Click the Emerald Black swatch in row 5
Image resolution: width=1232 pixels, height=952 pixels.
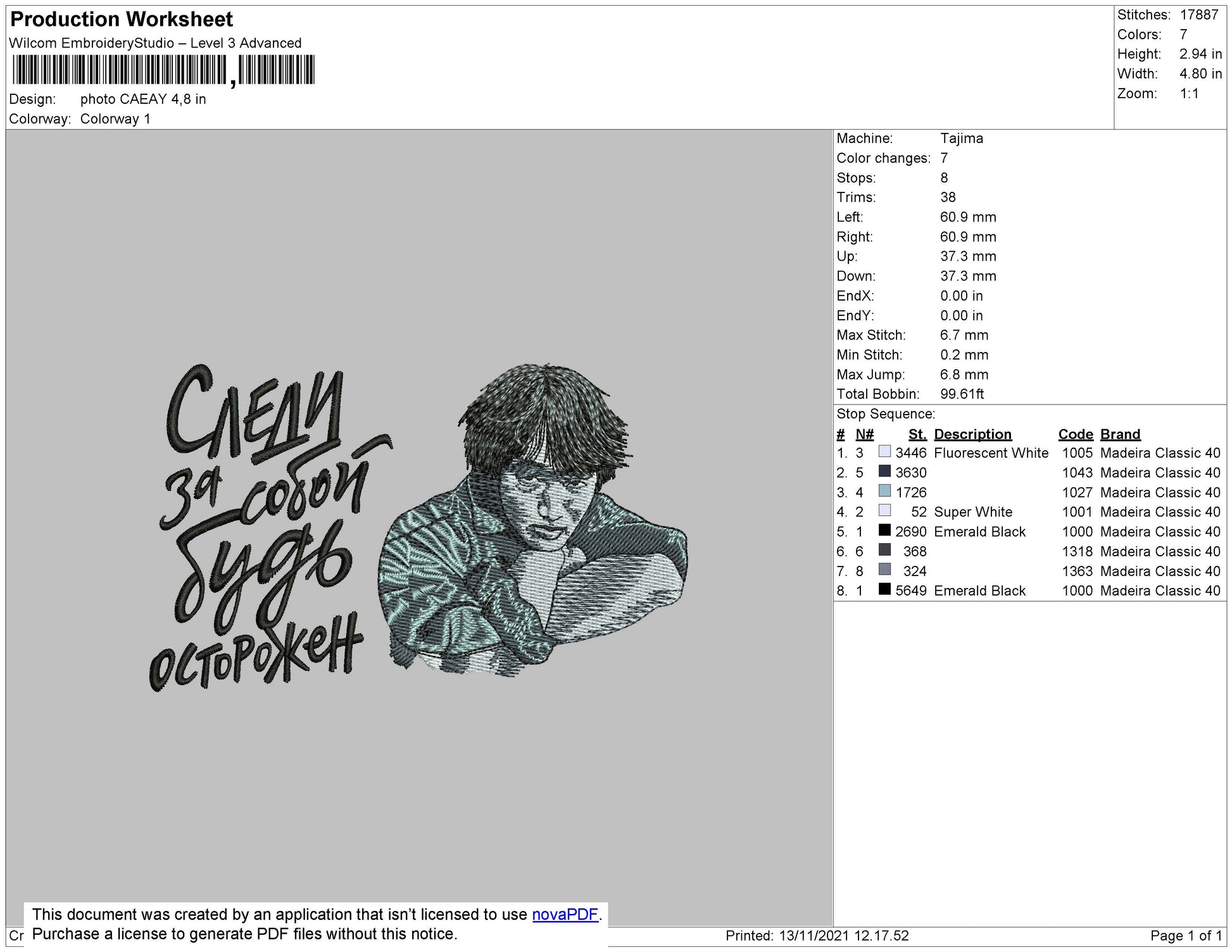click(x=884, y=530)
